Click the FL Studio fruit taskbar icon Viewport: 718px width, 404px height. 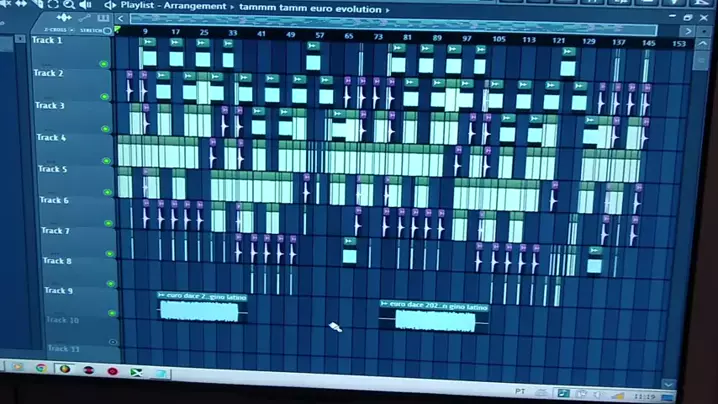(x=65, y=369)
